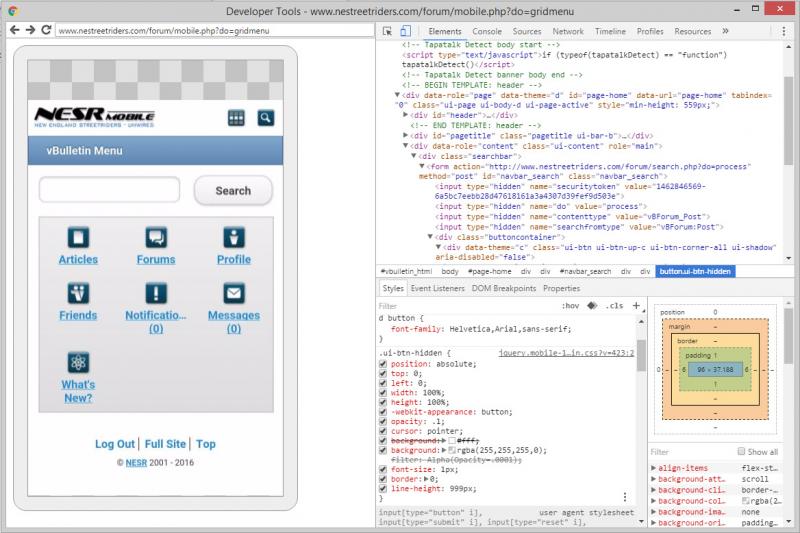Image resolution: width=800 pixels, height=533 pixels.
Task: Enable the Show all checkbox
Action: [x=741, y=451]
